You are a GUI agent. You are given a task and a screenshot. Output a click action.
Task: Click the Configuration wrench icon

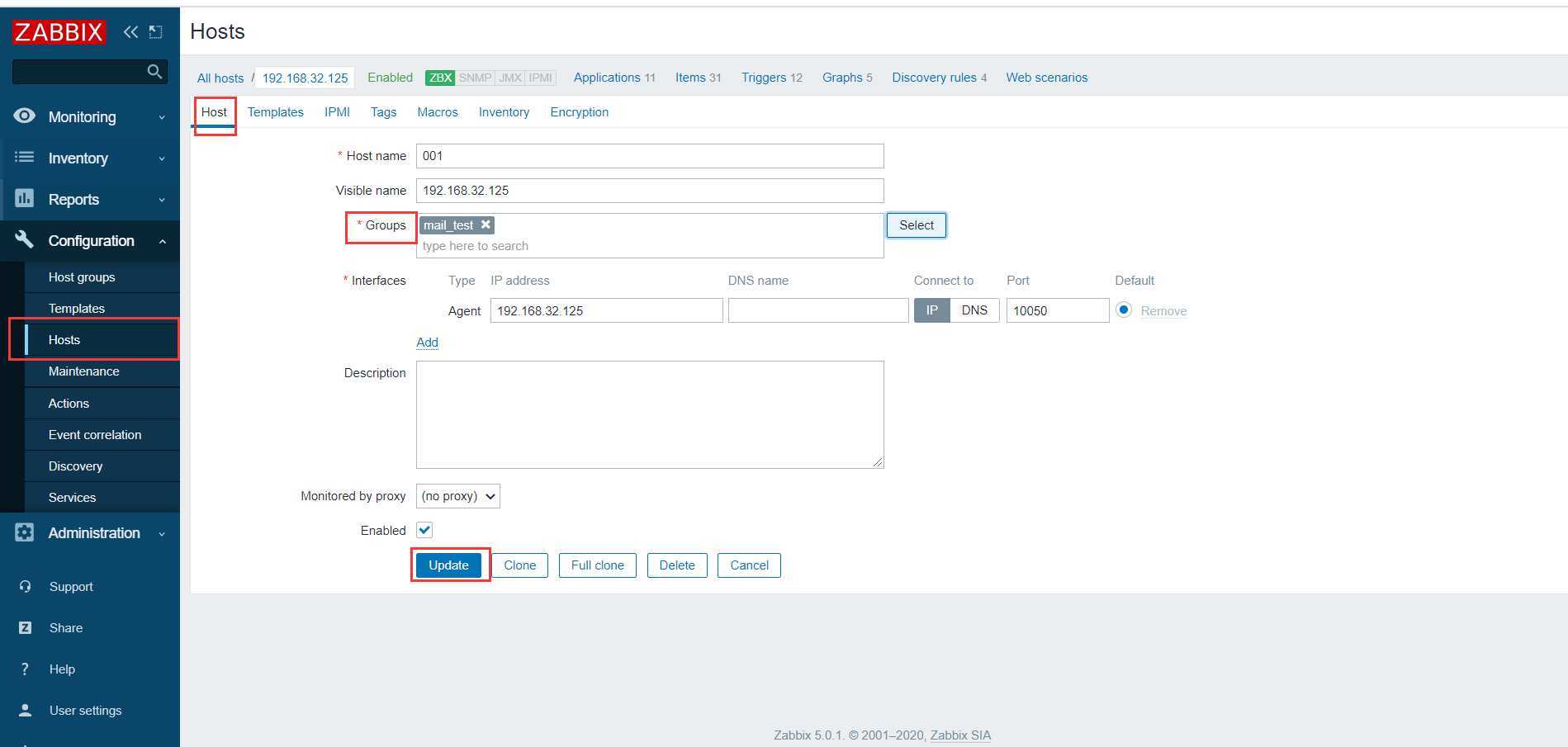click(x=25, y=239)
